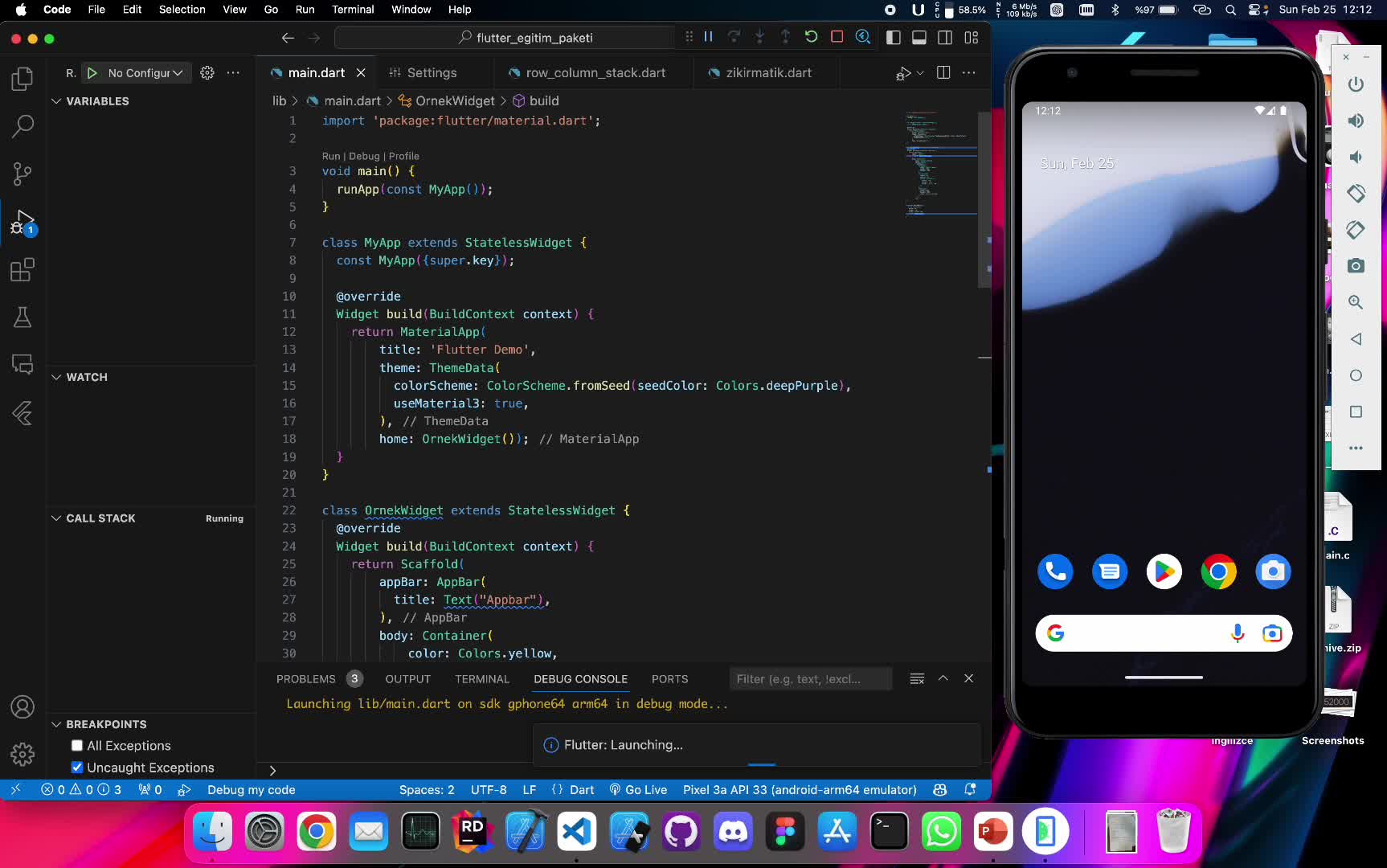Open the Widget Inspector debug toolbar icon
This screenshot has width=1387, height=868.
click(863, 37)
